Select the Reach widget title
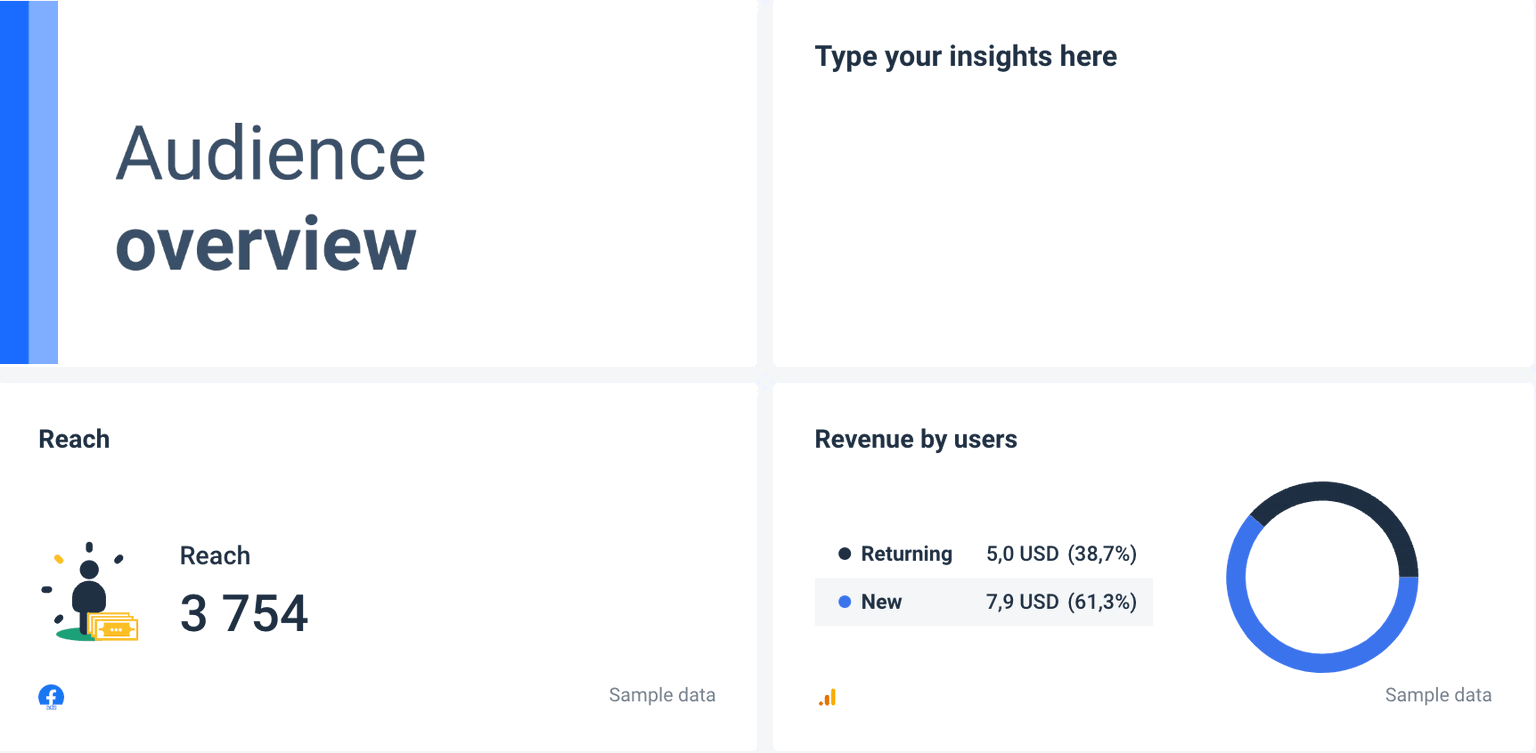The image size is (1536, 753). (x=74, y=438)
